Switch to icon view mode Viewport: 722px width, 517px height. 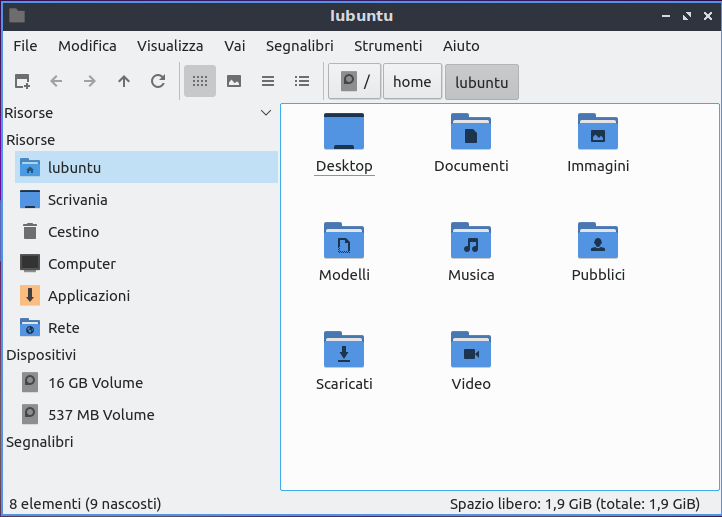(x=200, y=81)
